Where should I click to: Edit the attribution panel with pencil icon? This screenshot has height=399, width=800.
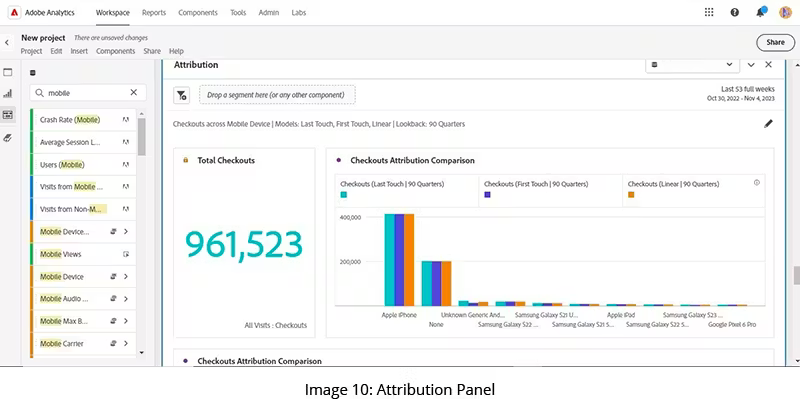[x=768, y=123]
